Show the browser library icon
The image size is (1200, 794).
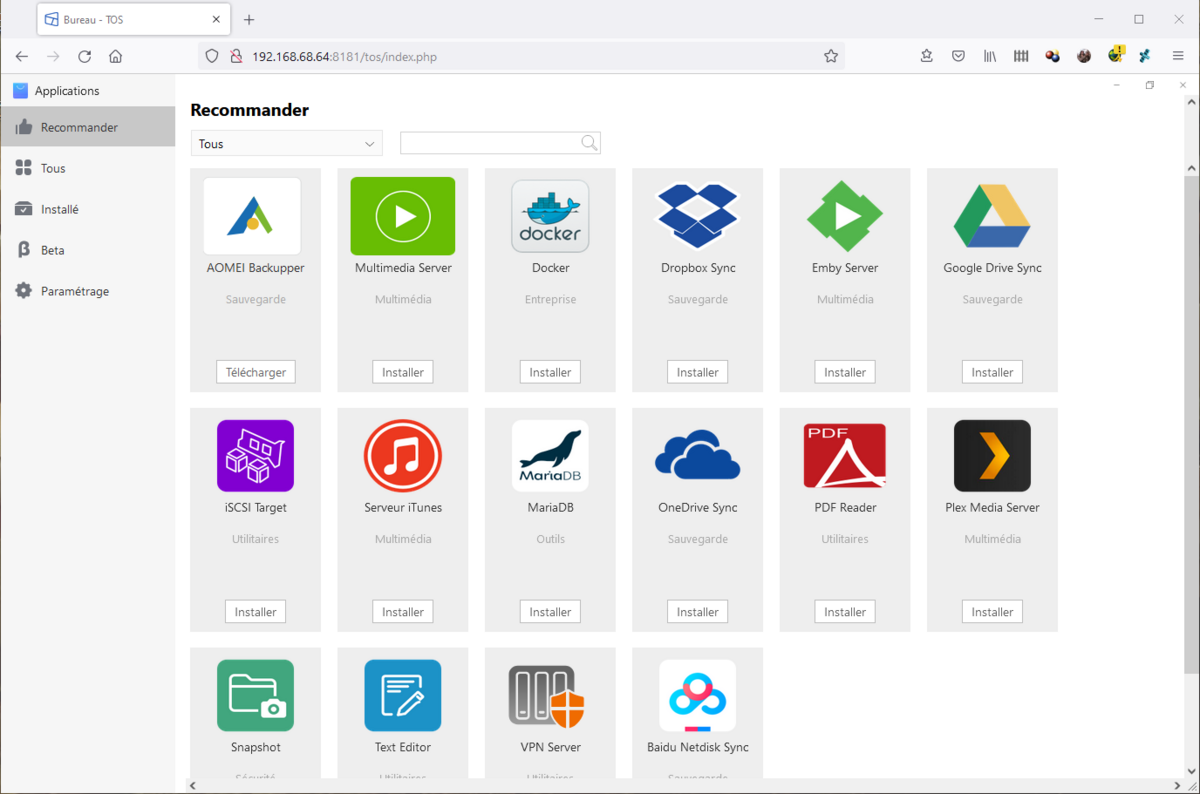pyautogui.click(x=990, y=57)
